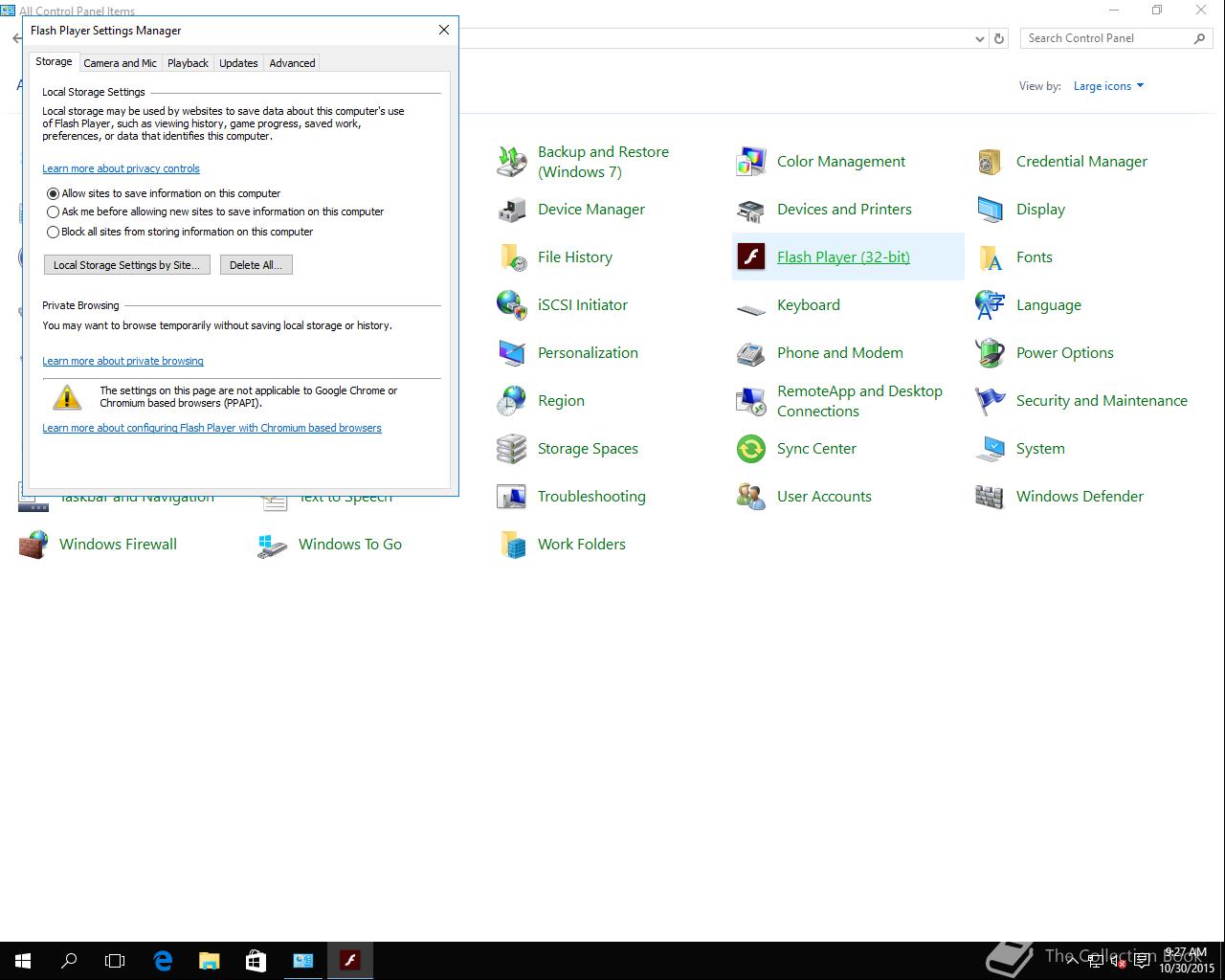This screenshot has height=980, width=1225.
Task: Open the Fonts icon
Action: click(991, 257)
